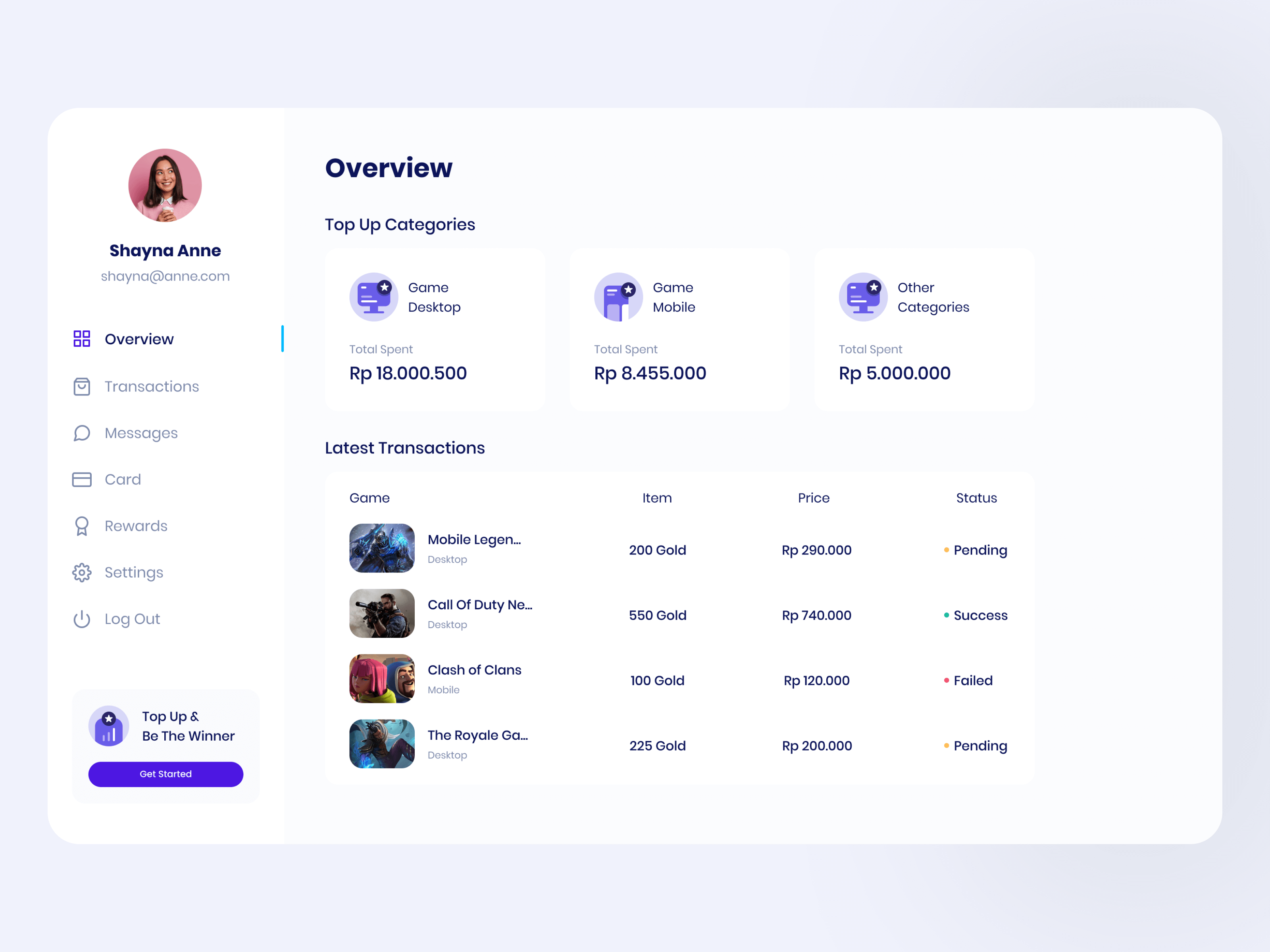The width and height of the screenshot is (1270, 952).
Task: Click the 225 Gold item cell
Action: [657, 745]
